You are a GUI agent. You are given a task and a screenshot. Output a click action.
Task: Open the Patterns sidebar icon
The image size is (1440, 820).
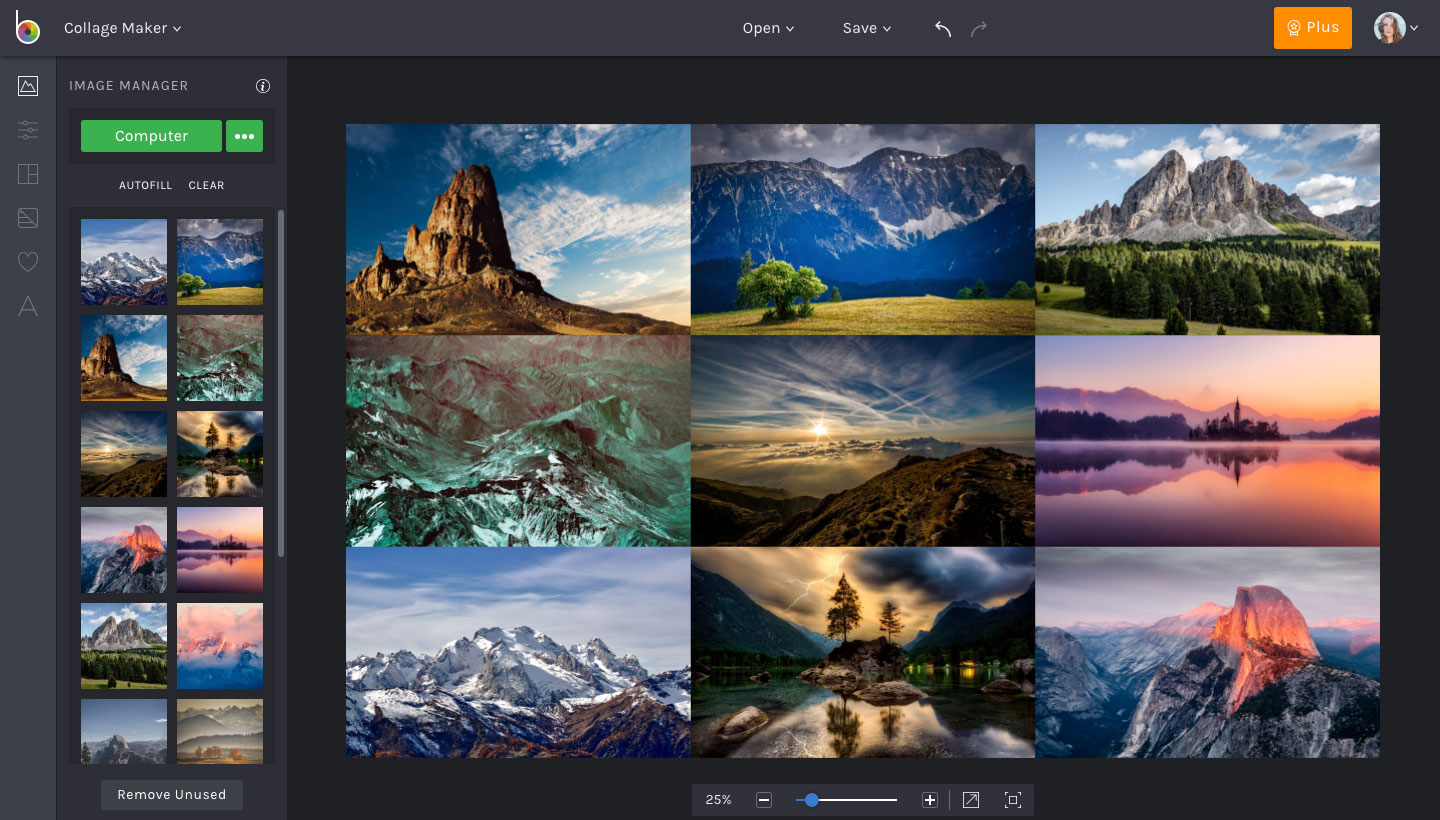(28, 218)
